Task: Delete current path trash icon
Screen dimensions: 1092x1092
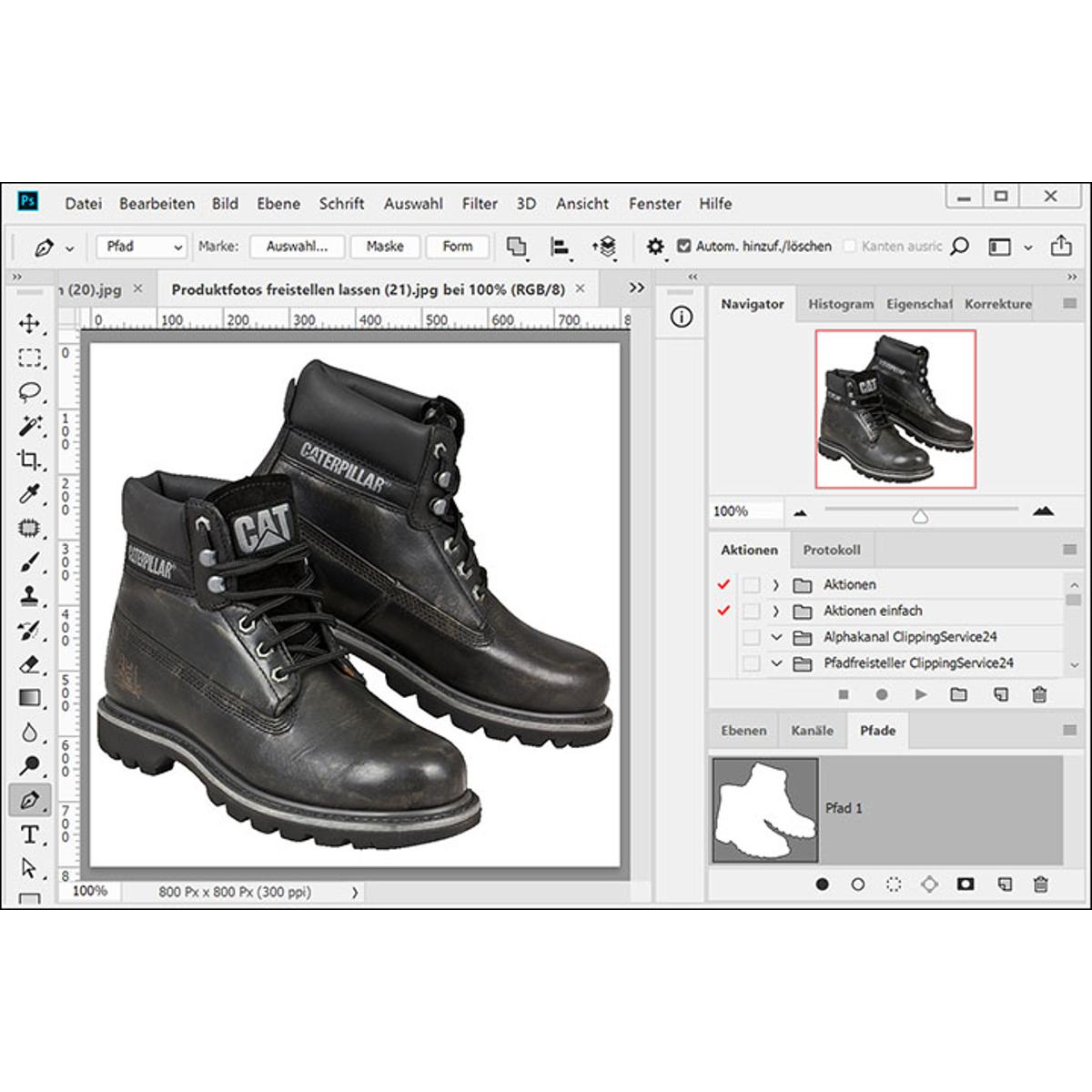Action: (x=1041, y=885)
